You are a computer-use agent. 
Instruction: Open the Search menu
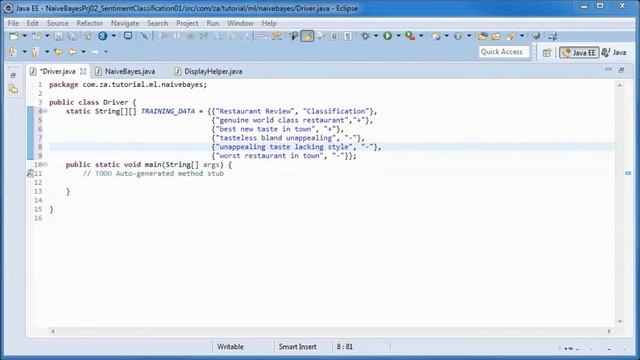click(158, 23)
